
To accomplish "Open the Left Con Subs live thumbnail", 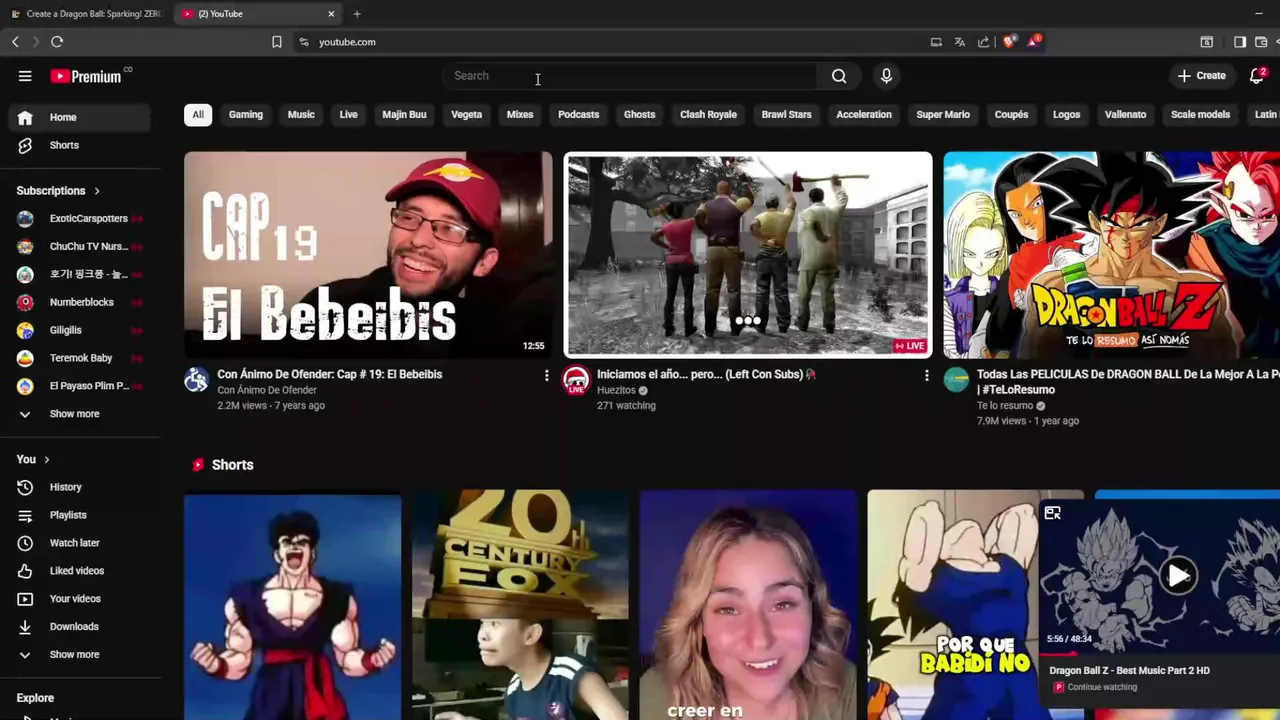I will pyautogui.click(x=748, y=254).
